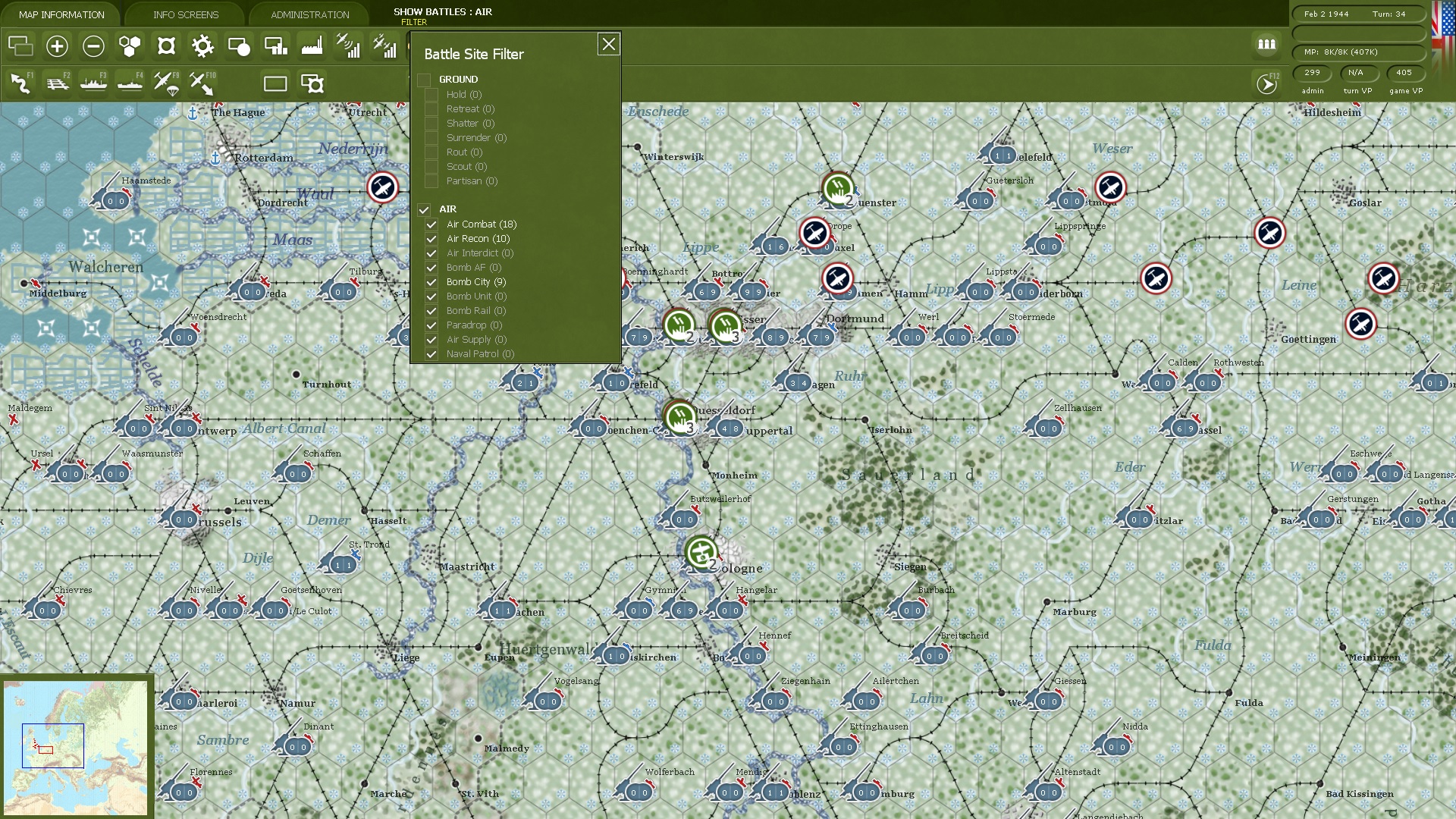
Task: Click the game VP value 405
Action: 1404,73
